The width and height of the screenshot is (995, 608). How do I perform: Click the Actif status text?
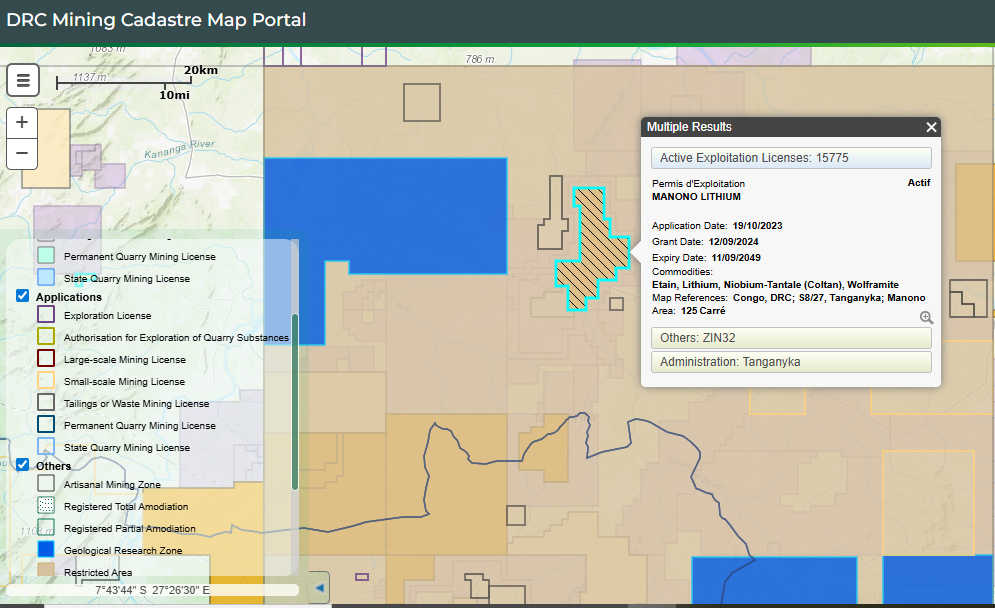919,183
